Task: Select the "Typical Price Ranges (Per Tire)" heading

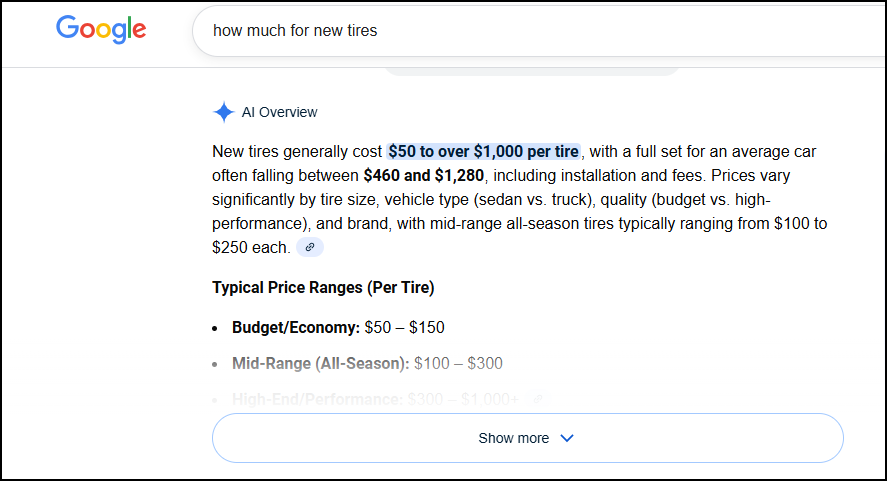Action: pos(323,287)
